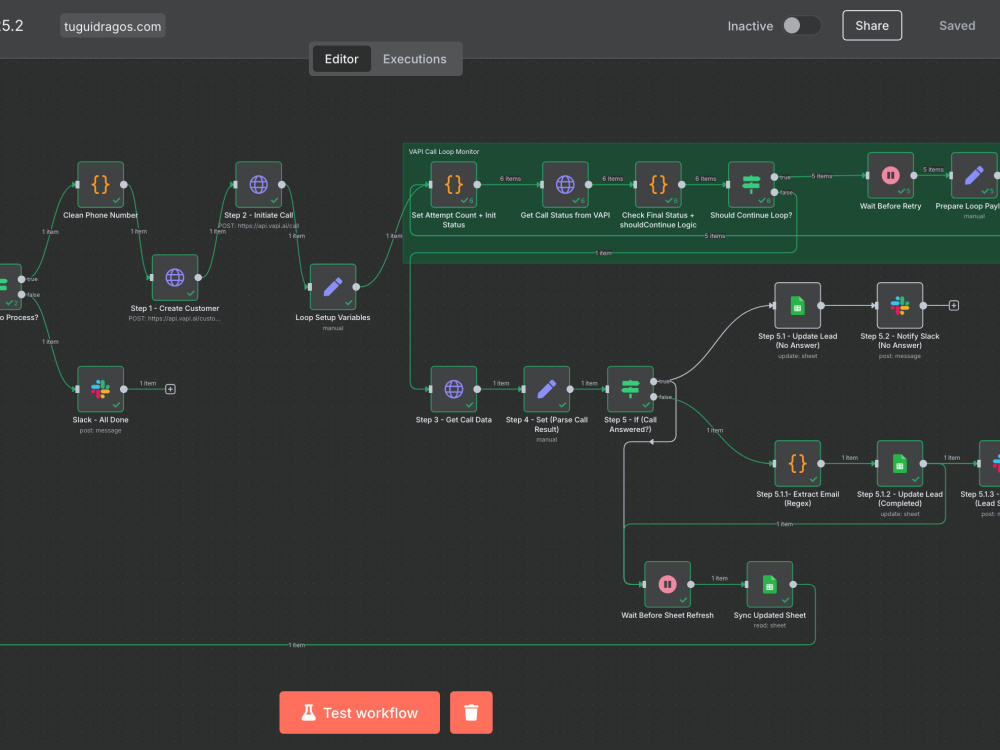Select the Wait Before Retry node

click(x=890, y=175)
